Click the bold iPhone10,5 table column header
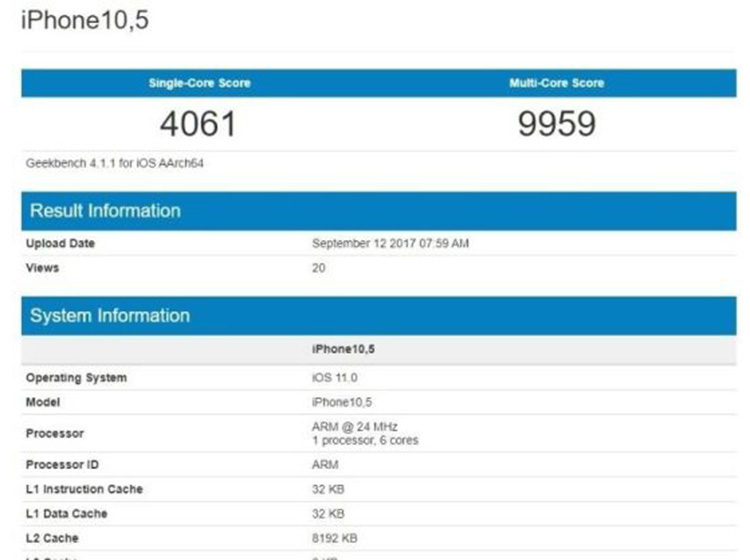The width and height of the screenshot is (750, 560). 343,349
